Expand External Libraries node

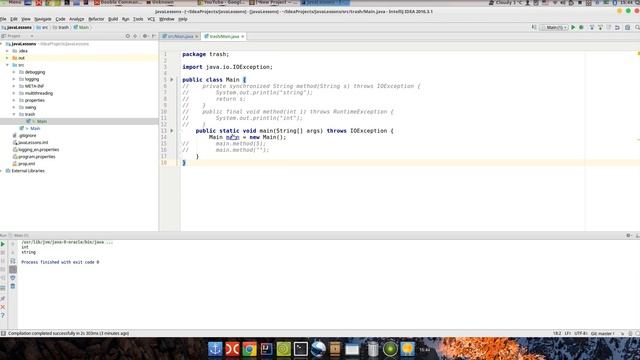2,171
